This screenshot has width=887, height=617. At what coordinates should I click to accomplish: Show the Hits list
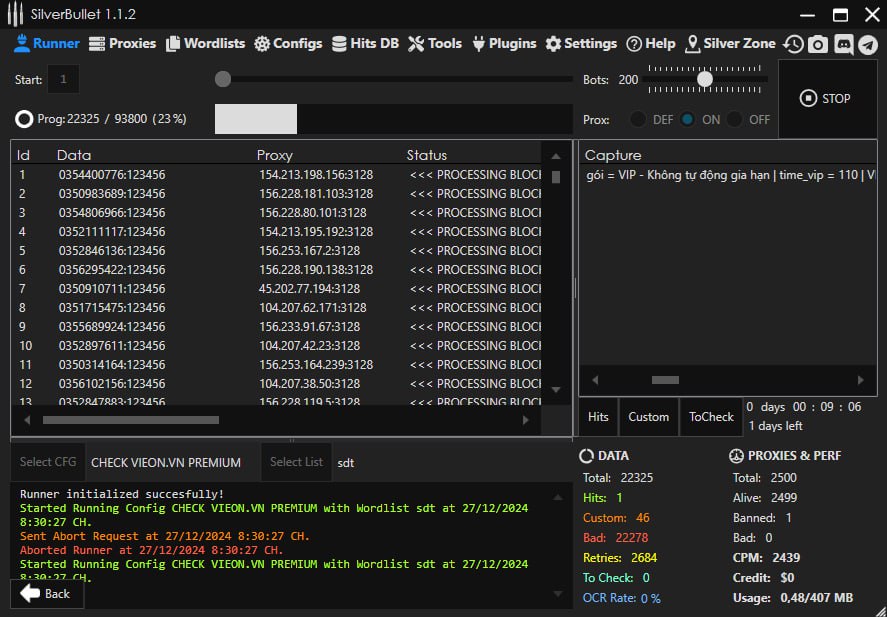tap(598, 417)
